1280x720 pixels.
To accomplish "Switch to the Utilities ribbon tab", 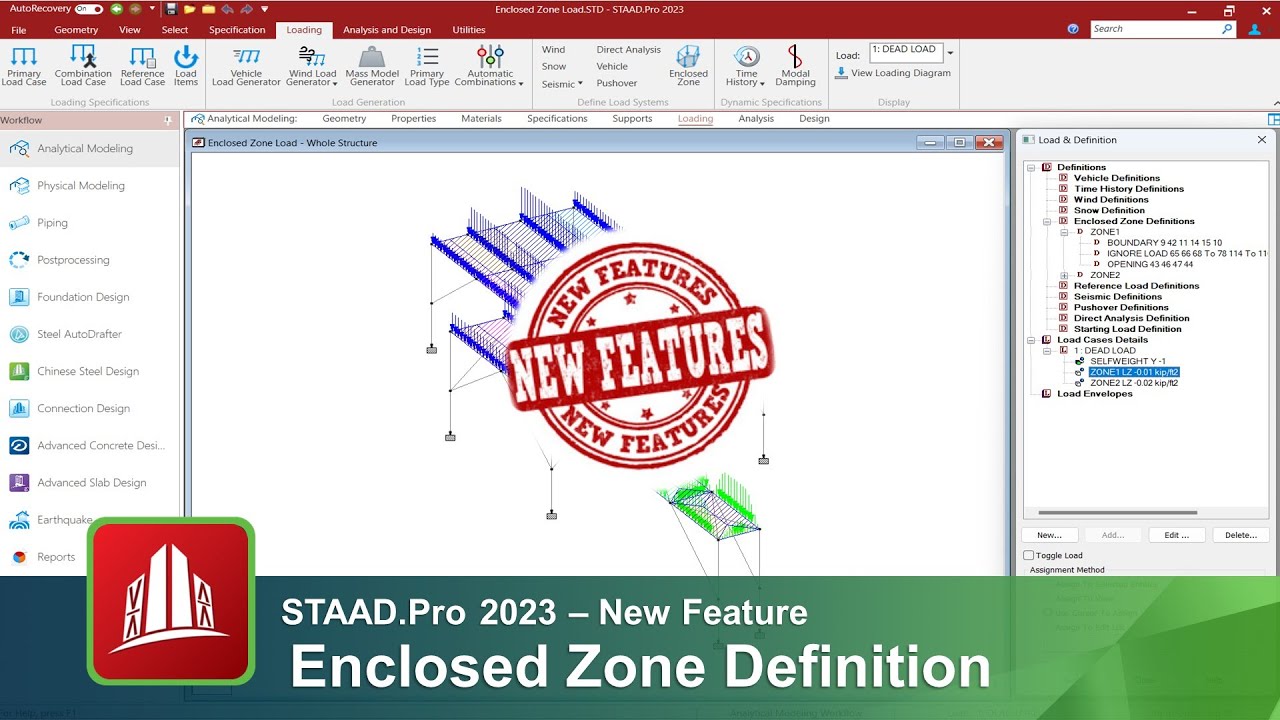I will coord(469,30).
